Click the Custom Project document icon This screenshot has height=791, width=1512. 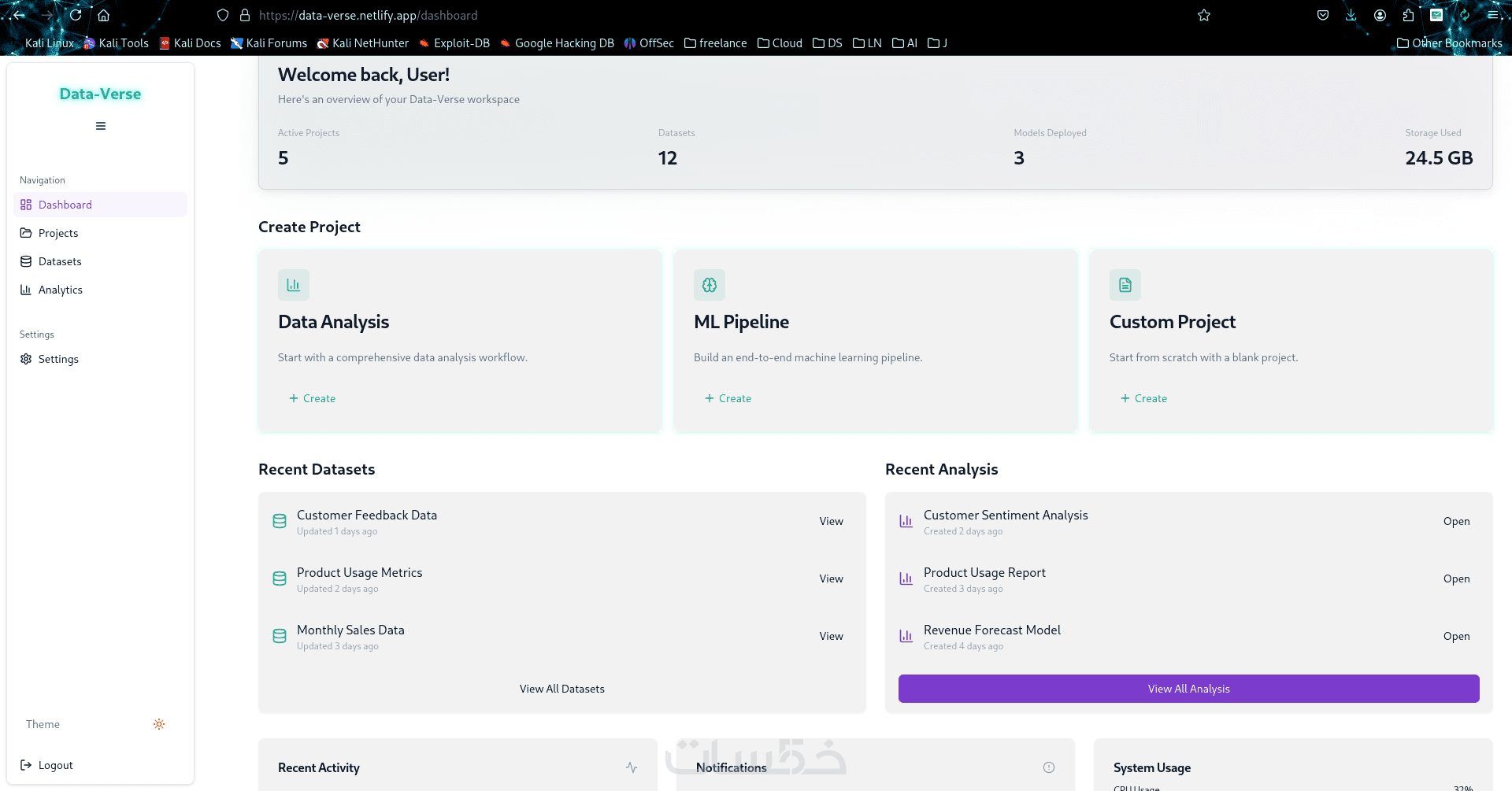click(x=1125, y=285)
